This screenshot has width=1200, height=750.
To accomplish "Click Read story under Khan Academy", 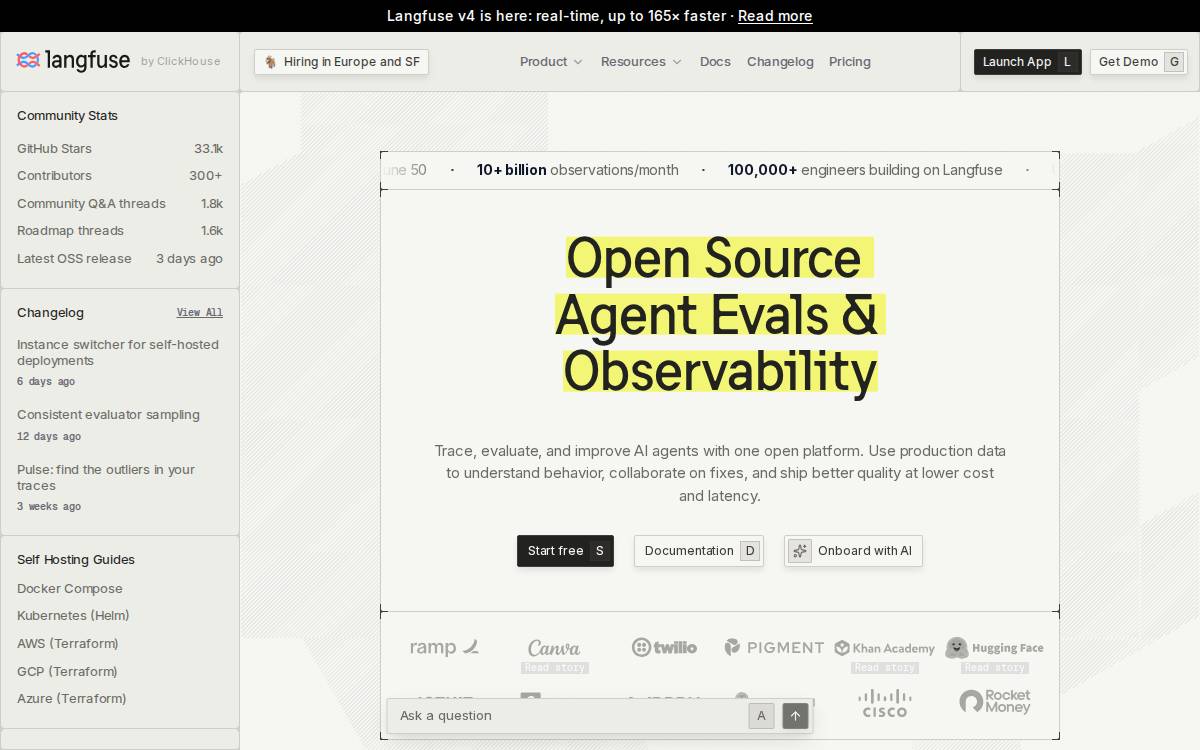I will 885,668.
